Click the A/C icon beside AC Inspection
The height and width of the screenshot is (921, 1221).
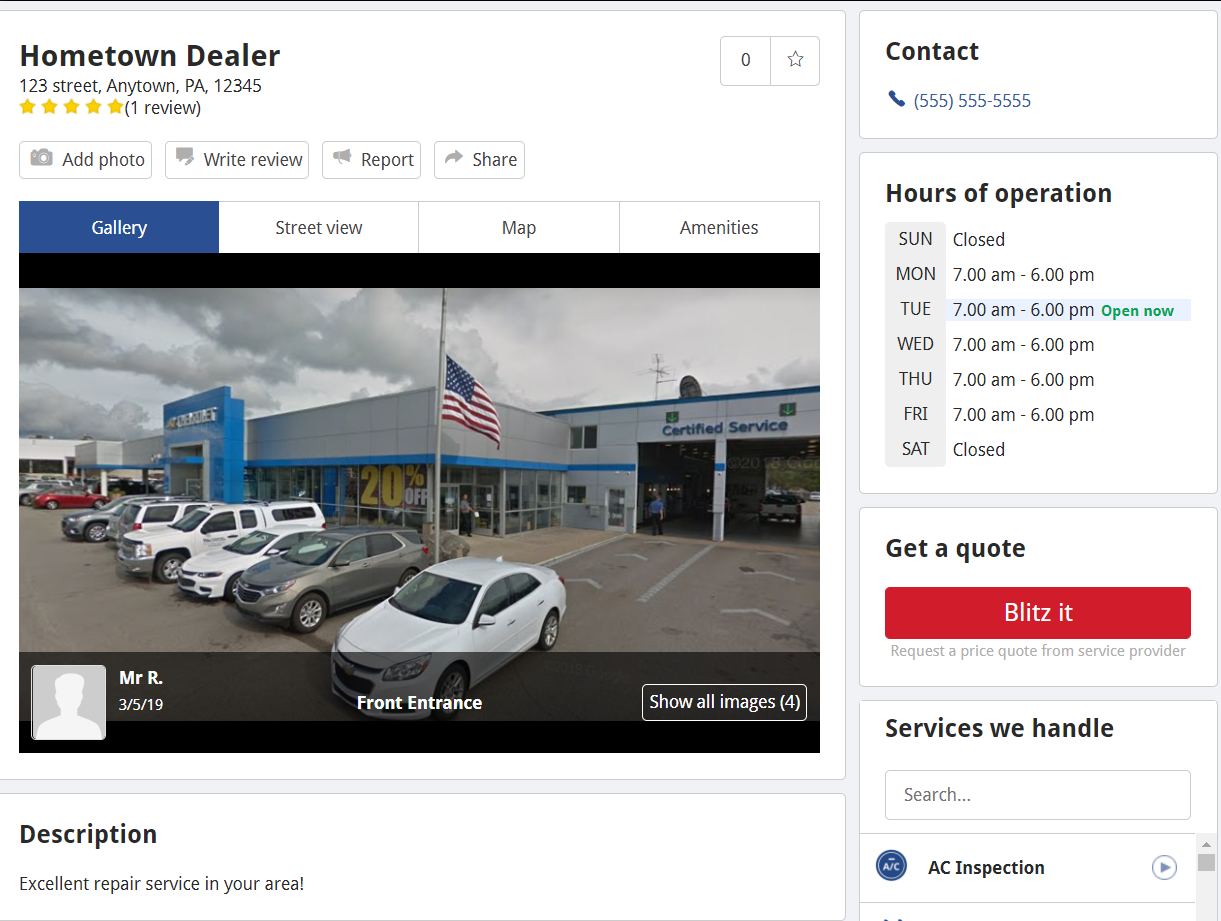[891, 866]
